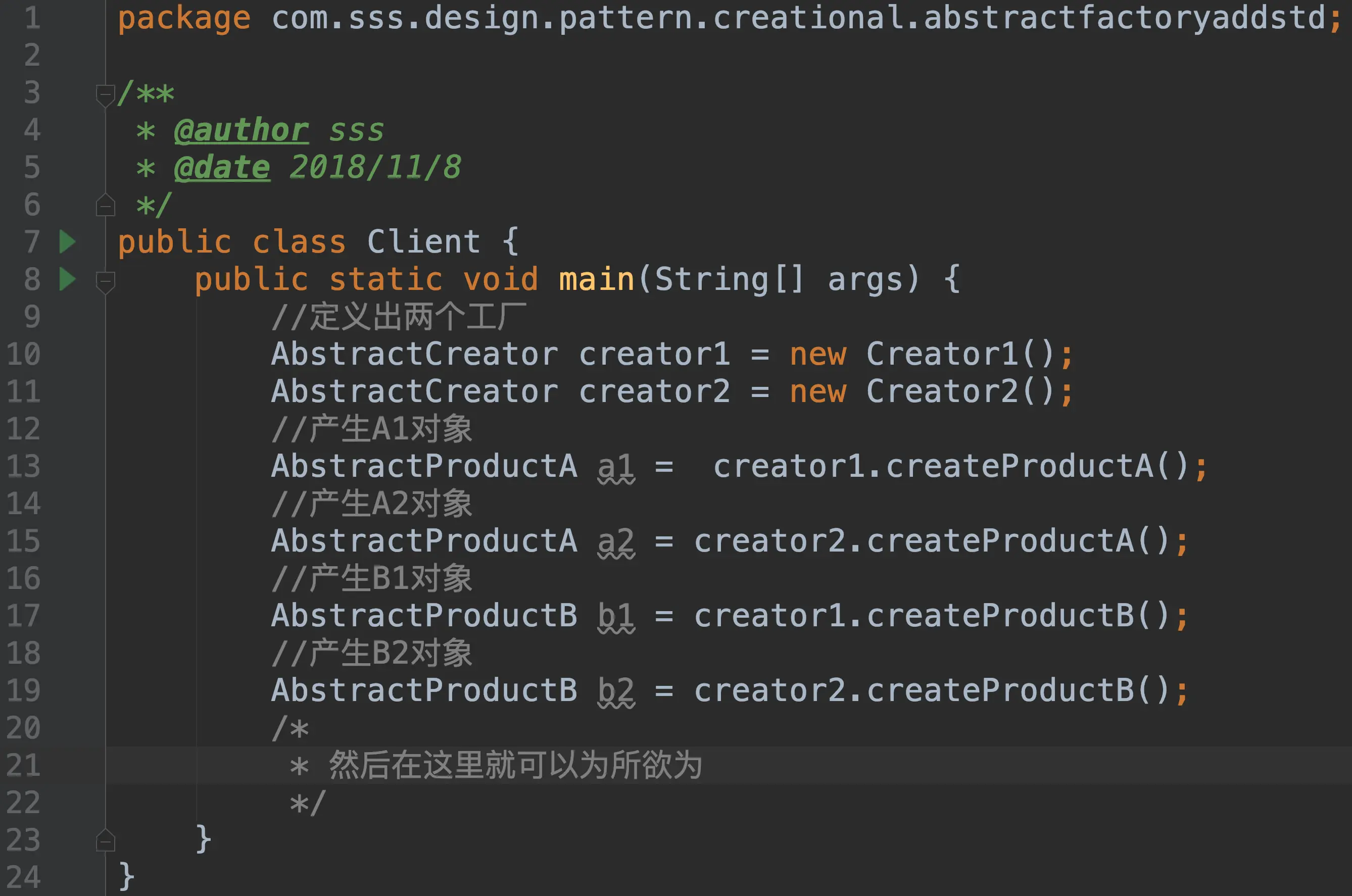Viewport: 1352px width, 896px height.
Task: Click the main method name
Action: tap(596, 279)
